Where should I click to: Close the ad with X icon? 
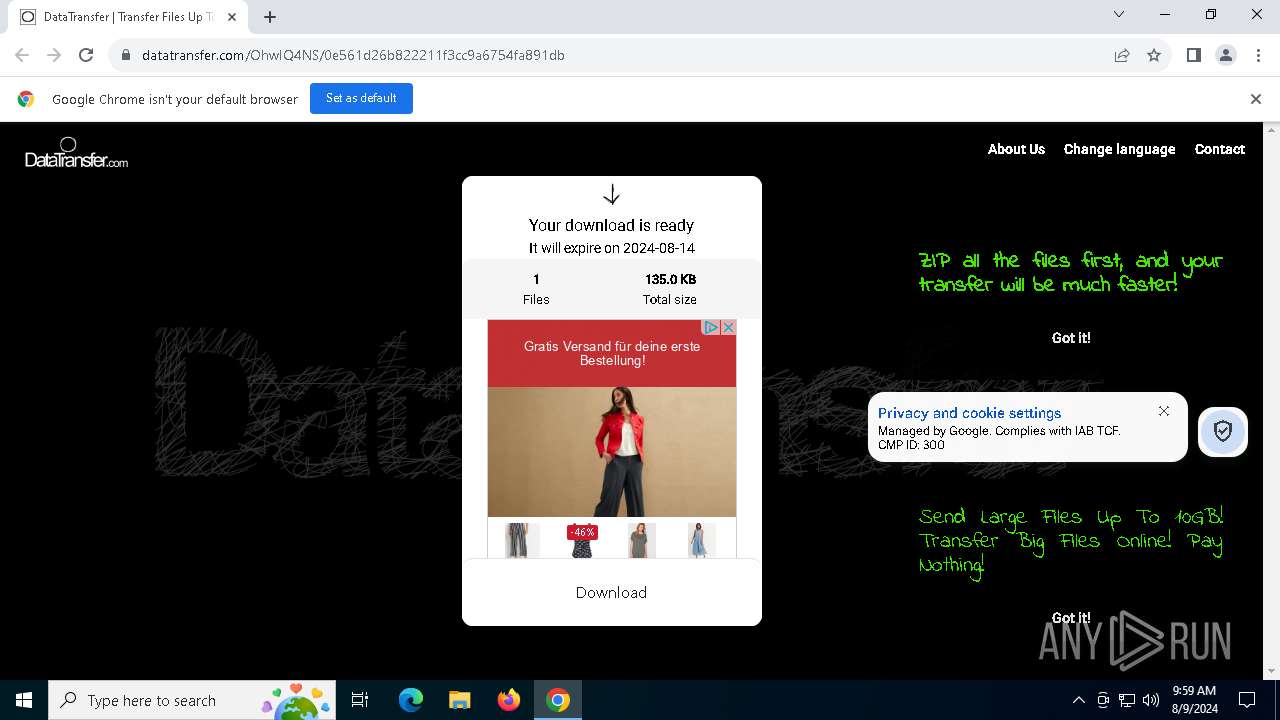(728, 327)
